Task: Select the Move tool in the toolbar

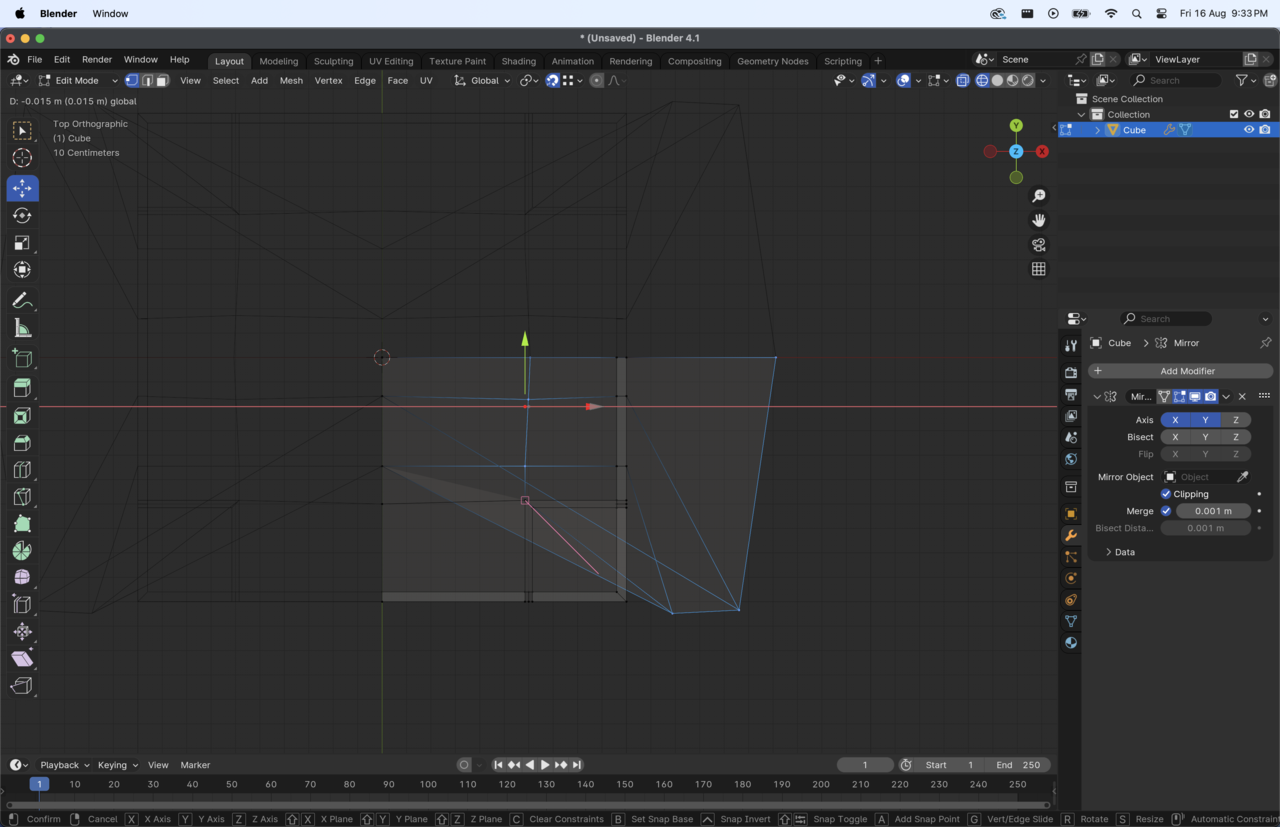Action: 22,188
